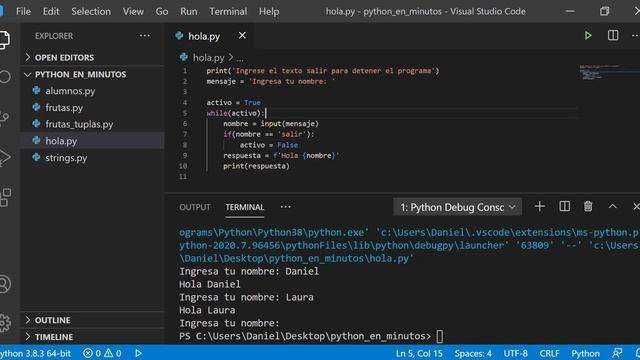Image resolution: width=640 pixels, height=360 pixels.
Task: Open panel overflow ellipsis next to TERMINAL
Action: coord(285,207)
